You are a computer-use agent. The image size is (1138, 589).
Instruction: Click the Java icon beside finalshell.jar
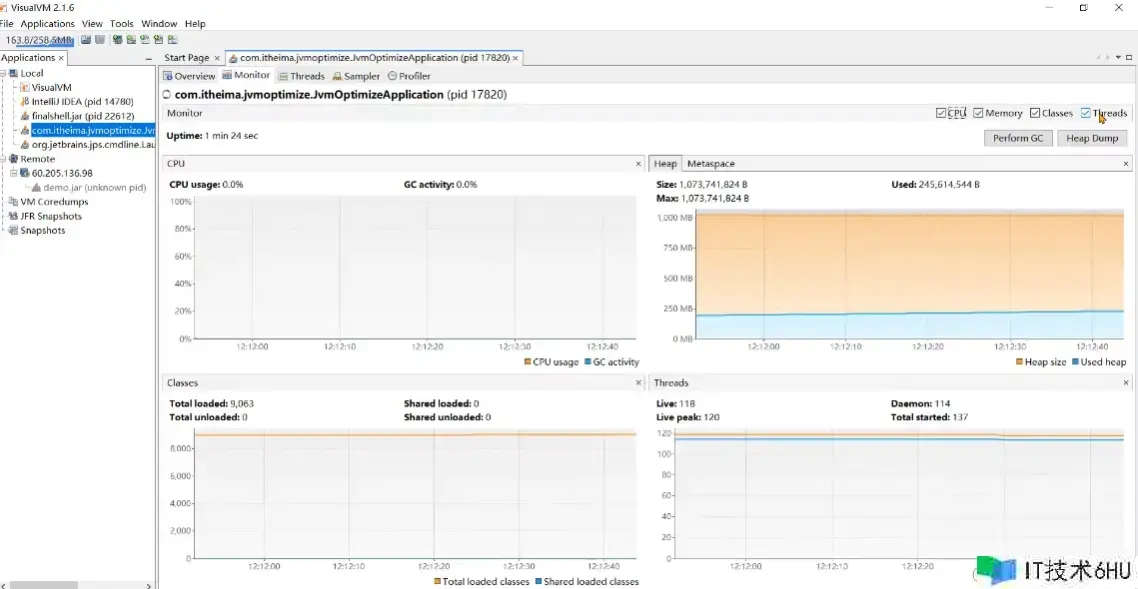(x=25, y=116)
